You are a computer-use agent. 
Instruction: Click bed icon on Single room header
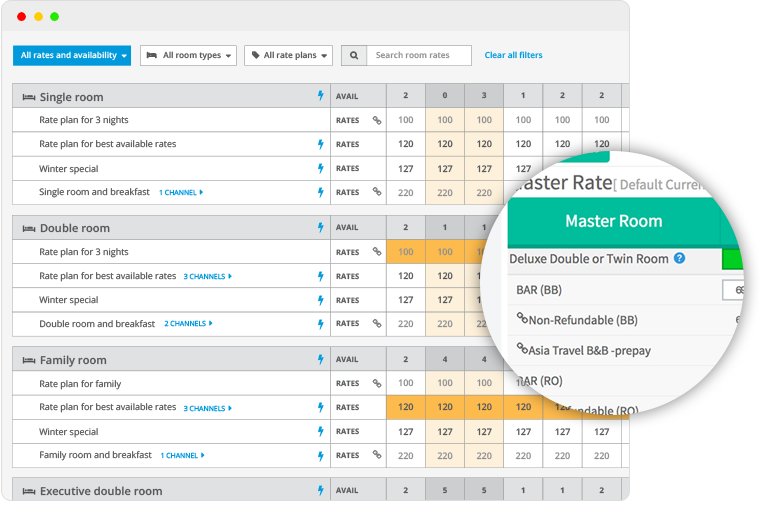click(29, 97)
